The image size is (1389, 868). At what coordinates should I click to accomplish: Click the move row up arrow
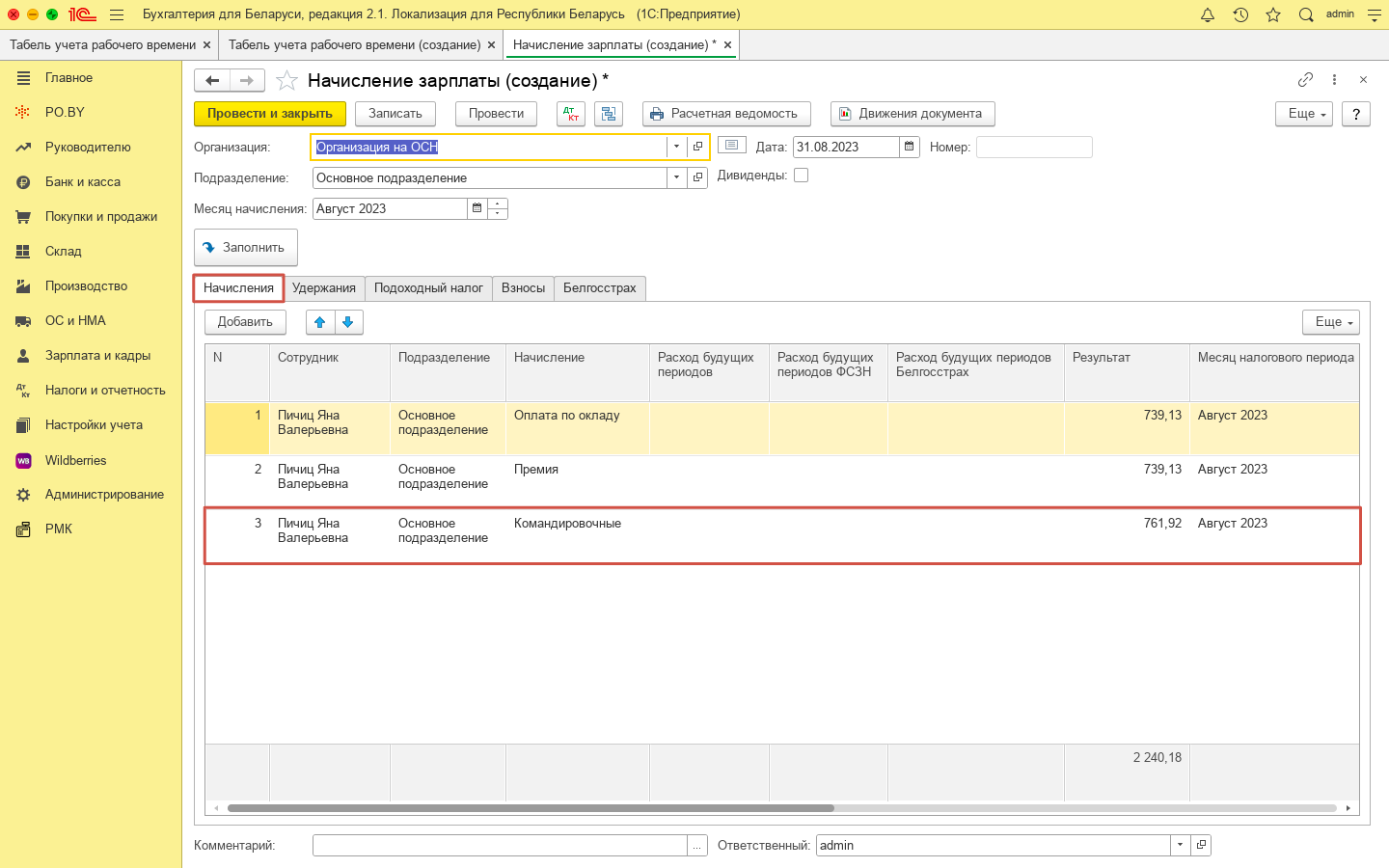320,322
